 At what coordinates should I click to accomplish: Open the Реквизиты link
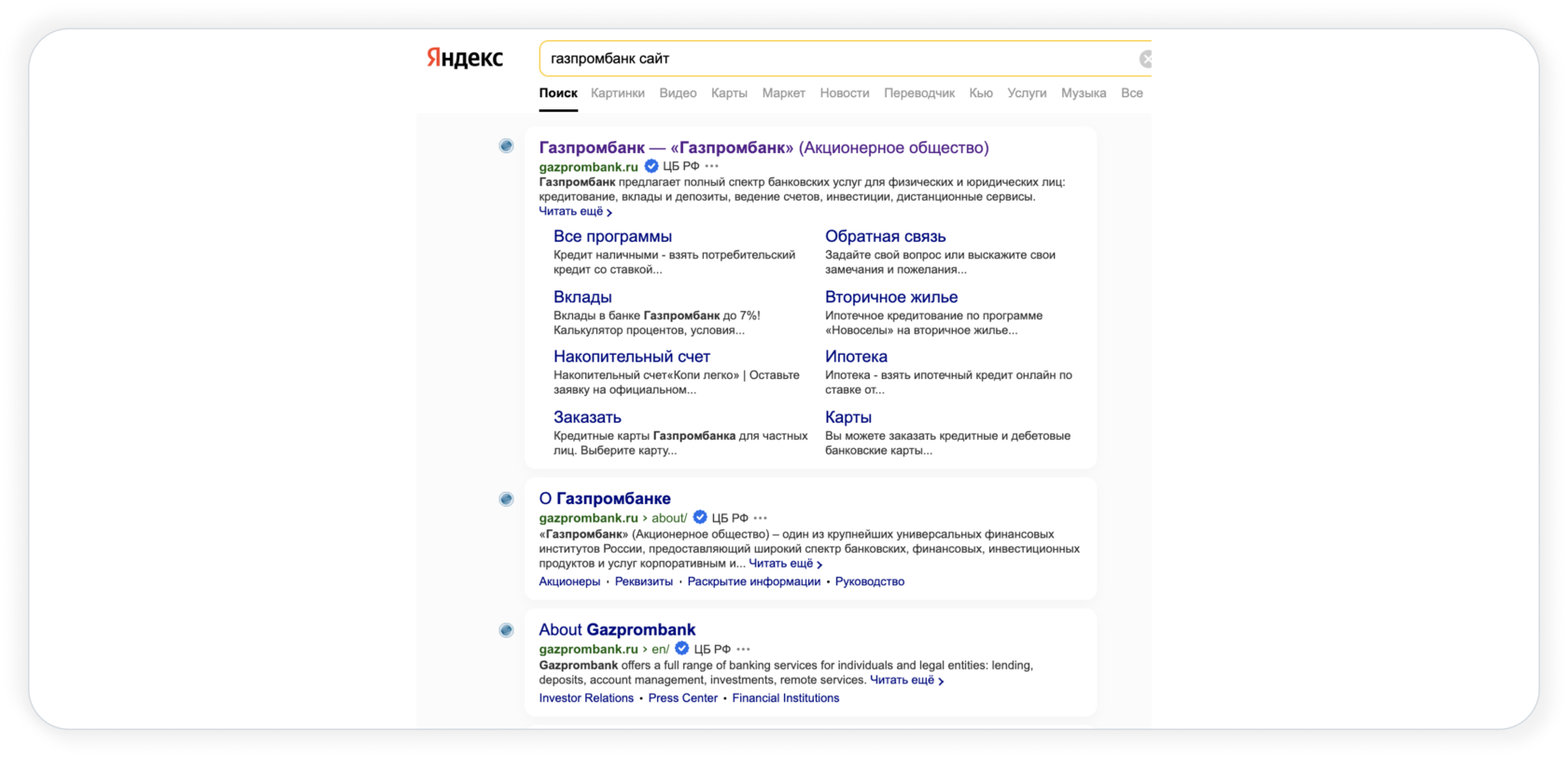(x=644, y=582)
